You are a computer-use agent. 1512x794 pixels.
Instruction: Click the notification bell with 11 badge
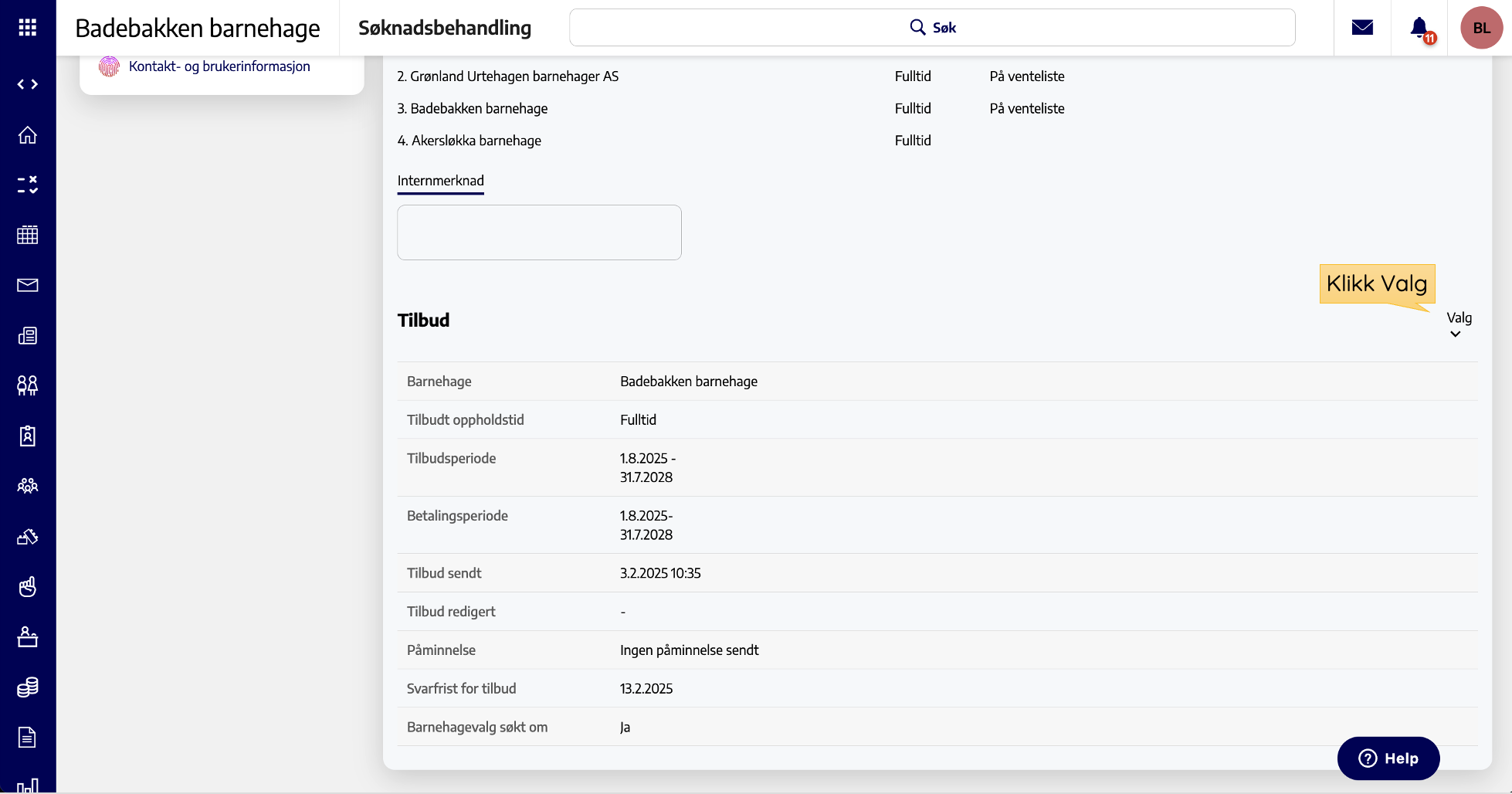pyautogui.click(x=1419, y=29)
